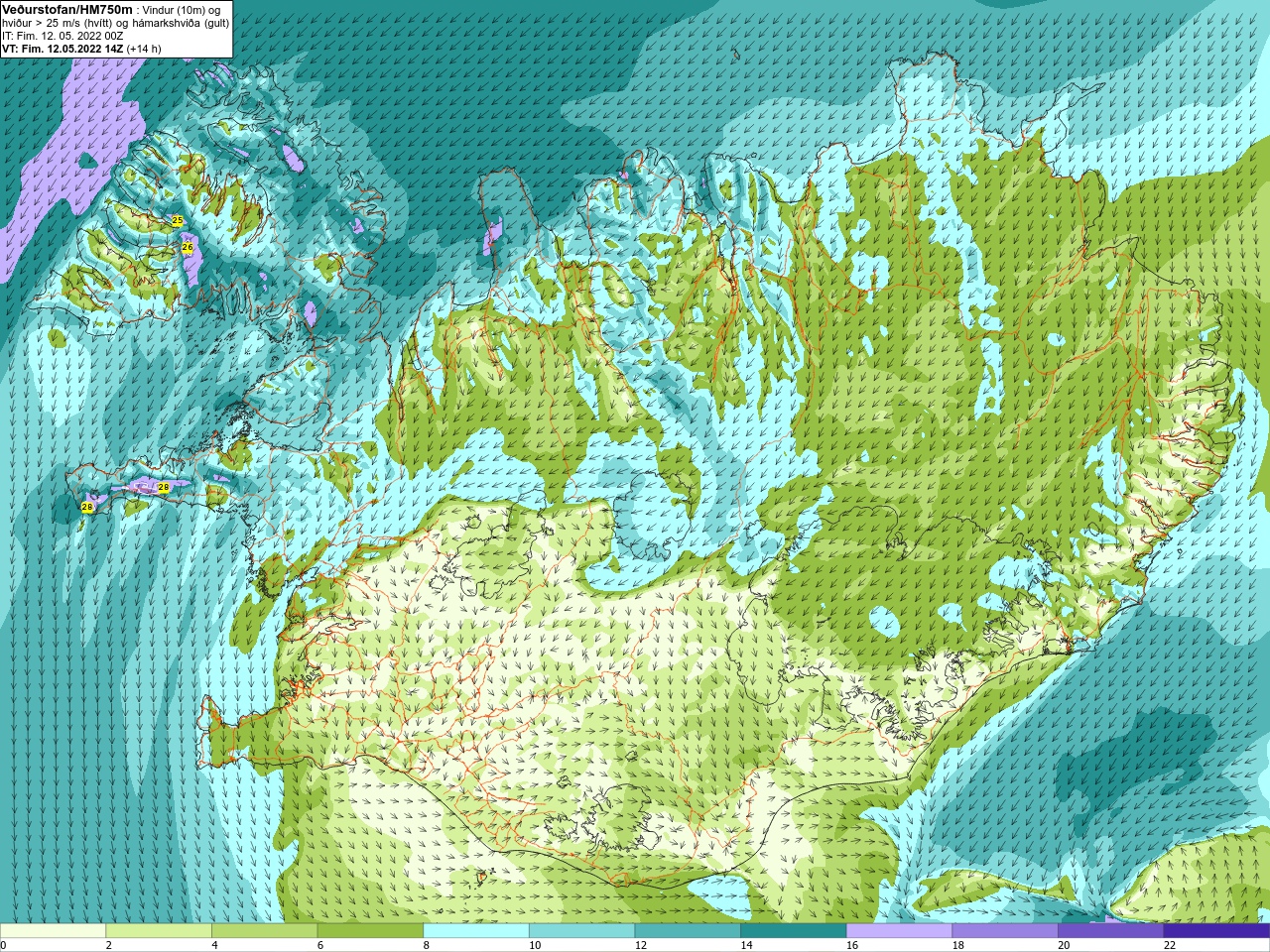Image resolution: width=1270 pixels, height=952 pixels.
Task: Click the legend scale label '4'
Action: pyautogui.click(x=214, y=945)
